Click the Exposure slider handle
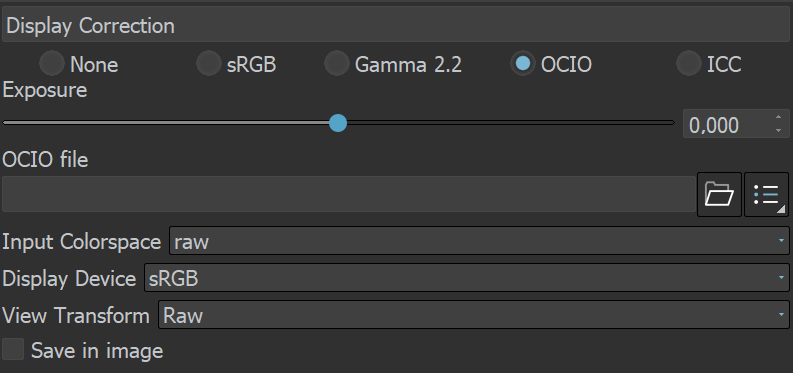The image size is (793, 373). point(338,123)
